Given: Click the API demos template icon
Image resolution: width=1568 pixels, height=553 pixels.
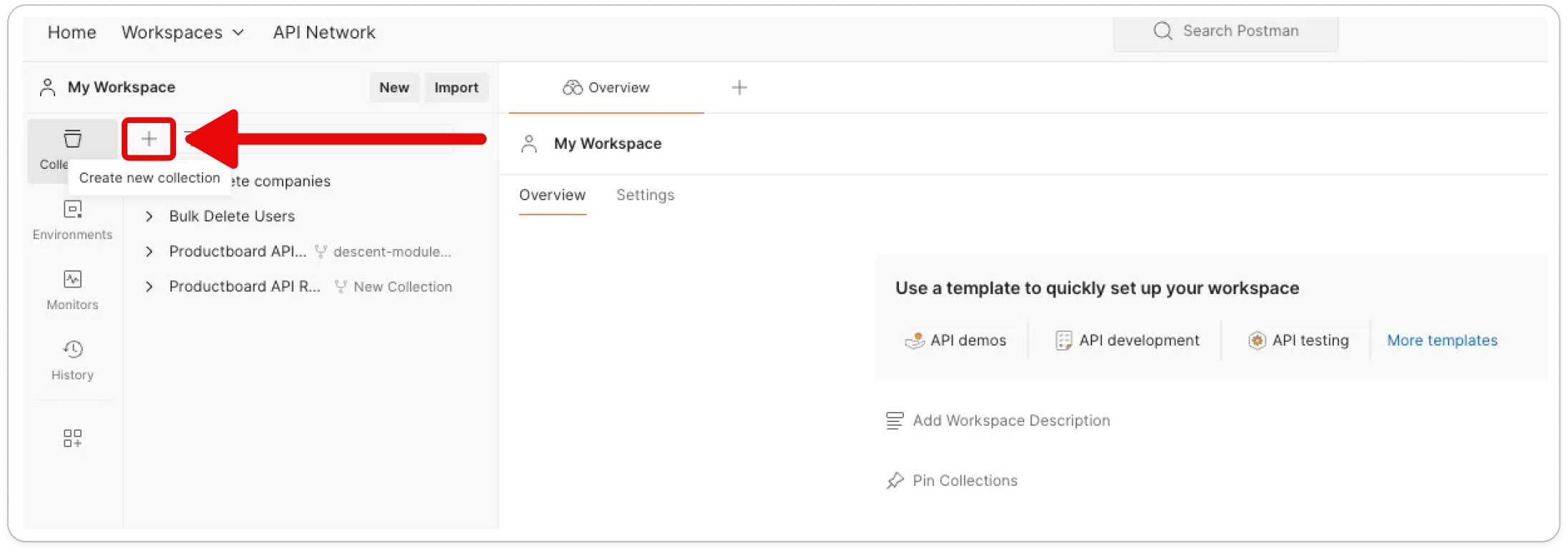Looking at the screenshot, I should point(915,341).
